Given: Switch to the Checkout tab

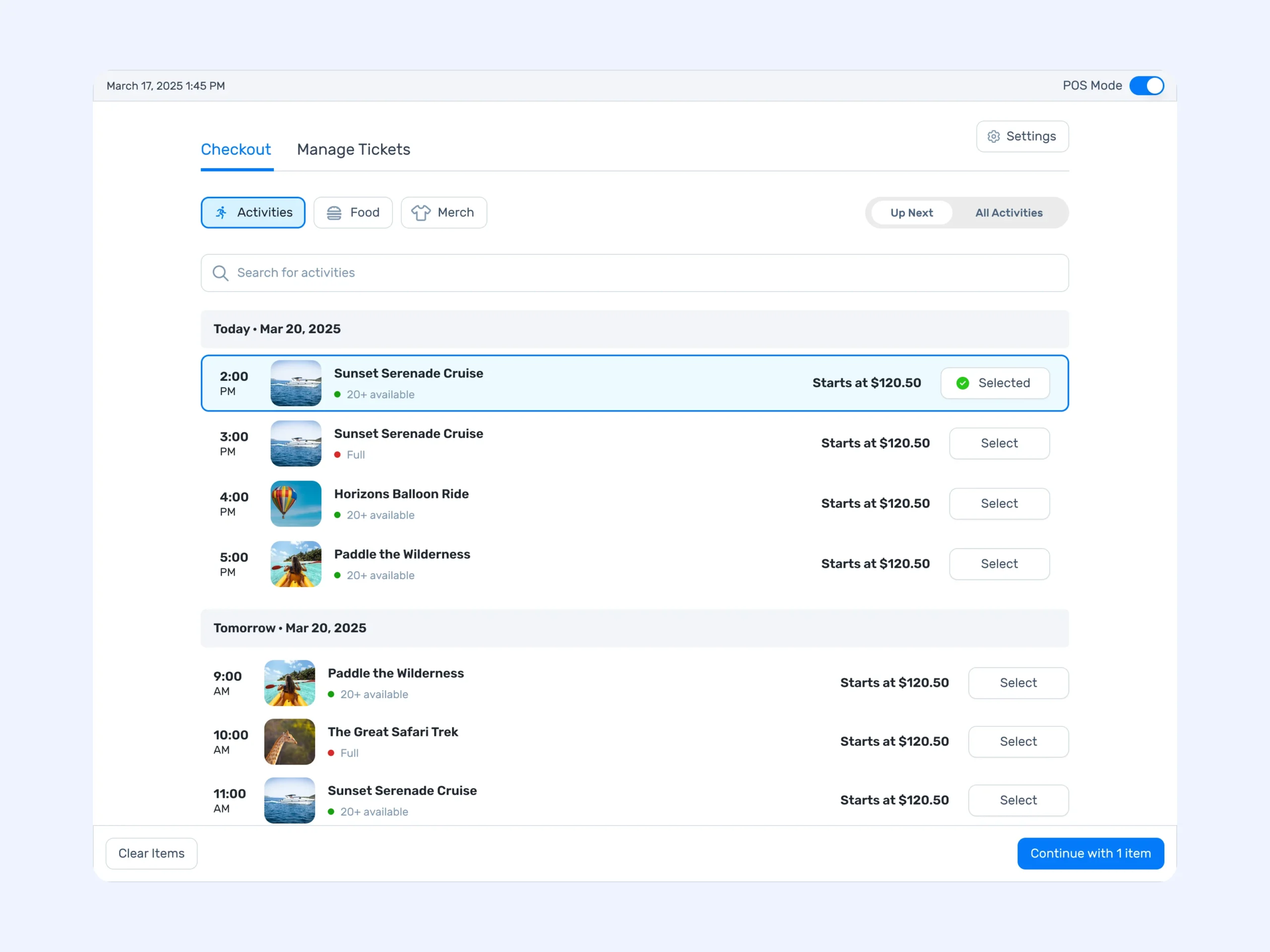Looking at the screenshot, I should click(236, 149).
